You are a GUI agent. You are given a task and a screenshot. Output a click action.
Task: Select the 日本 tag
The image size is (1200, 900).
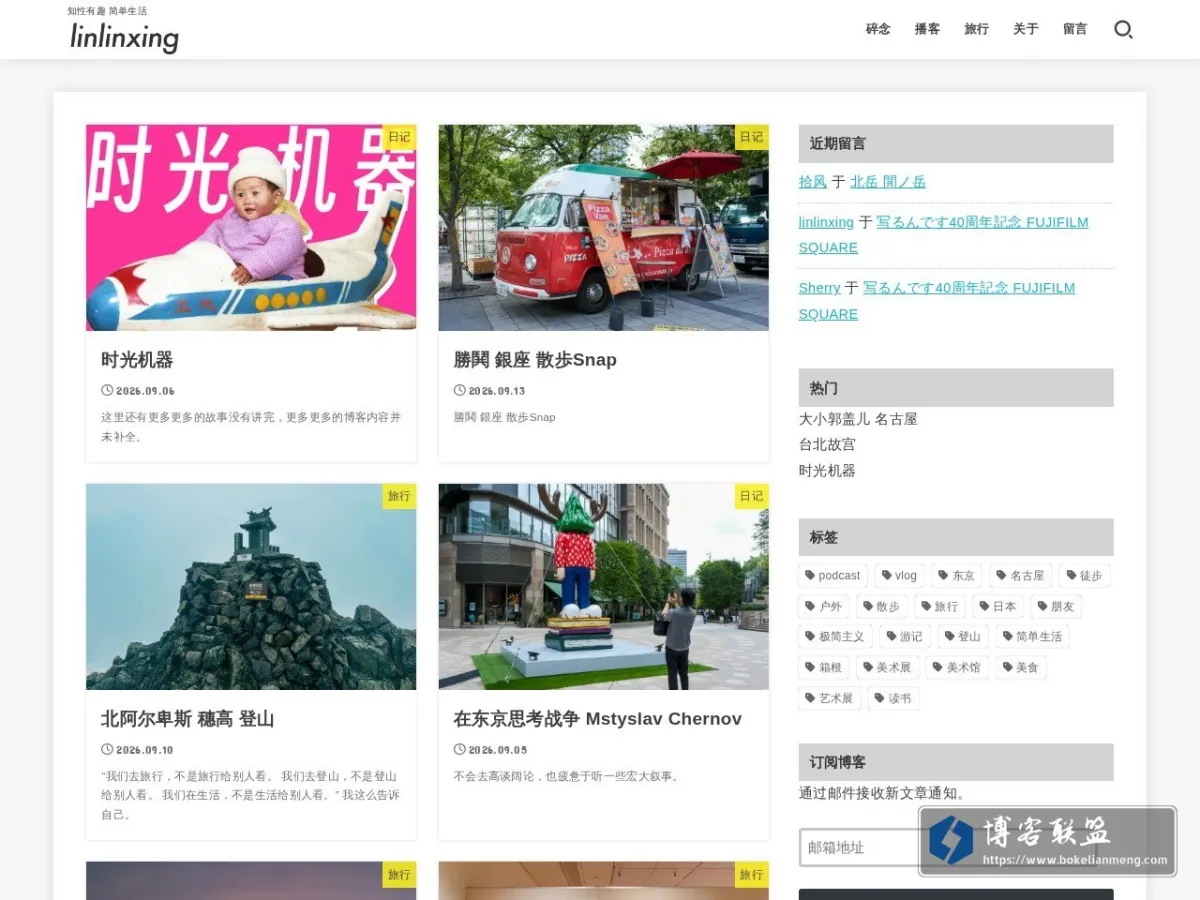coord(998,606)
